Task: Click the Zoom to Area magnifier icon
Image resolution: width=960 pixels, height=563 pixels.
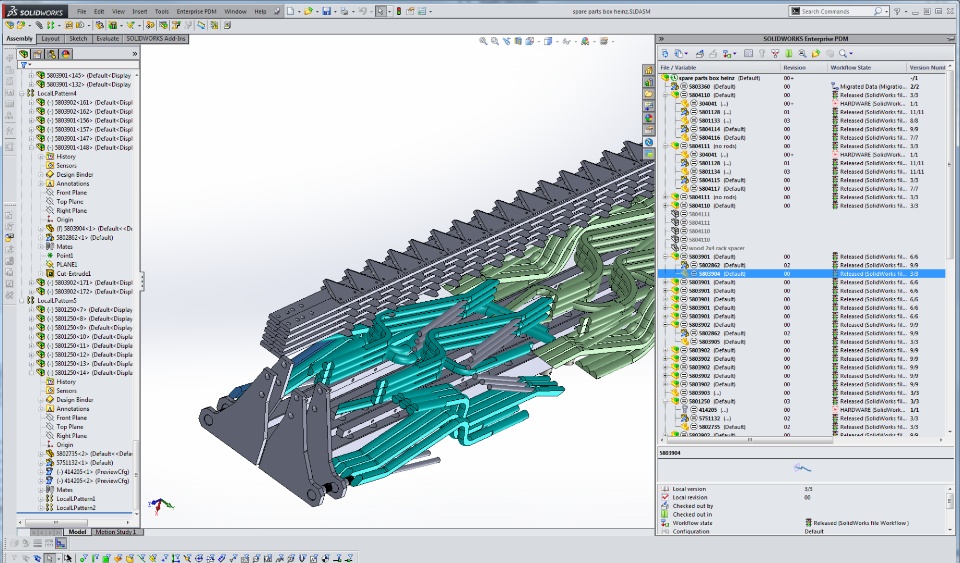Action: point(495,41)
